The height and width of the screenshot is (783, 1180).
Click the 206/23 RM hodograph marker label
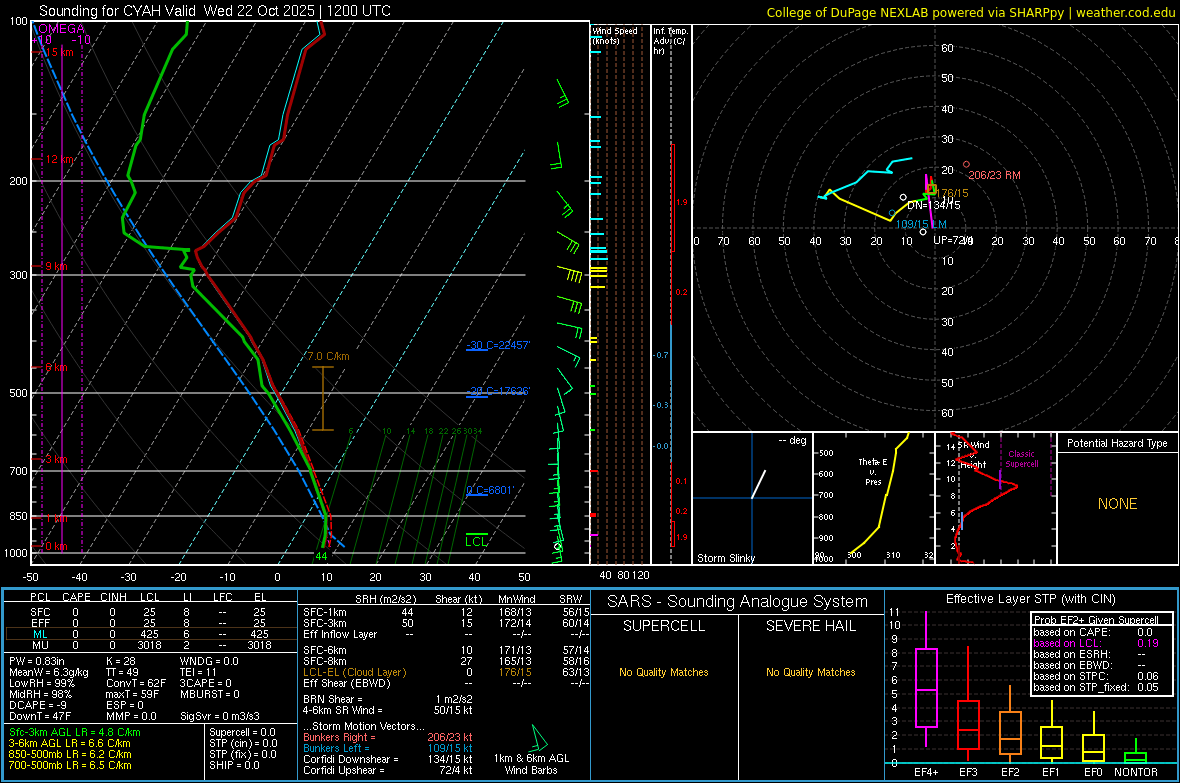(x=994, y=175)
